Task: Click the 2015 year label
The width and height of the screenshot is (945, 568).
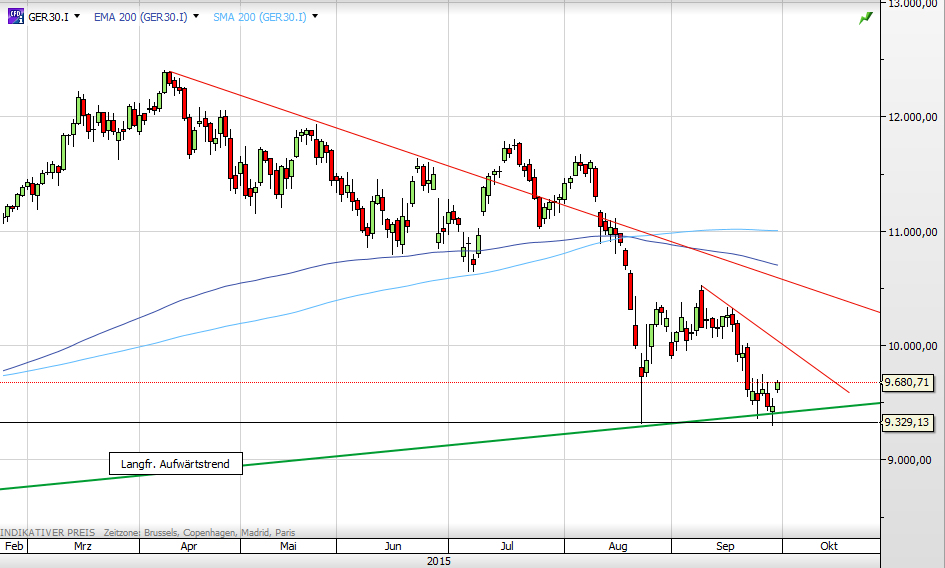Action: point(439,561)
